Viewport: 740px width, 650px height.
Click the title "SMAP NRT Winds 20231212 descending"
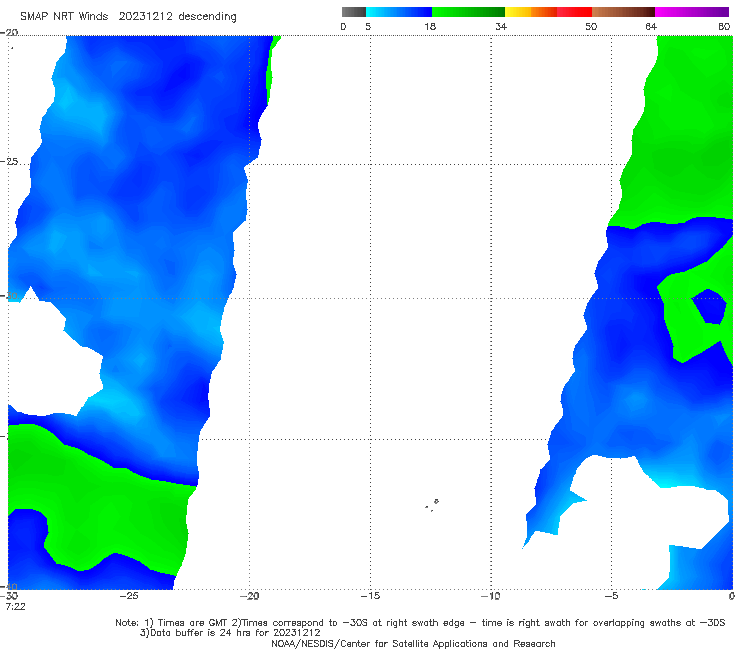128,16
